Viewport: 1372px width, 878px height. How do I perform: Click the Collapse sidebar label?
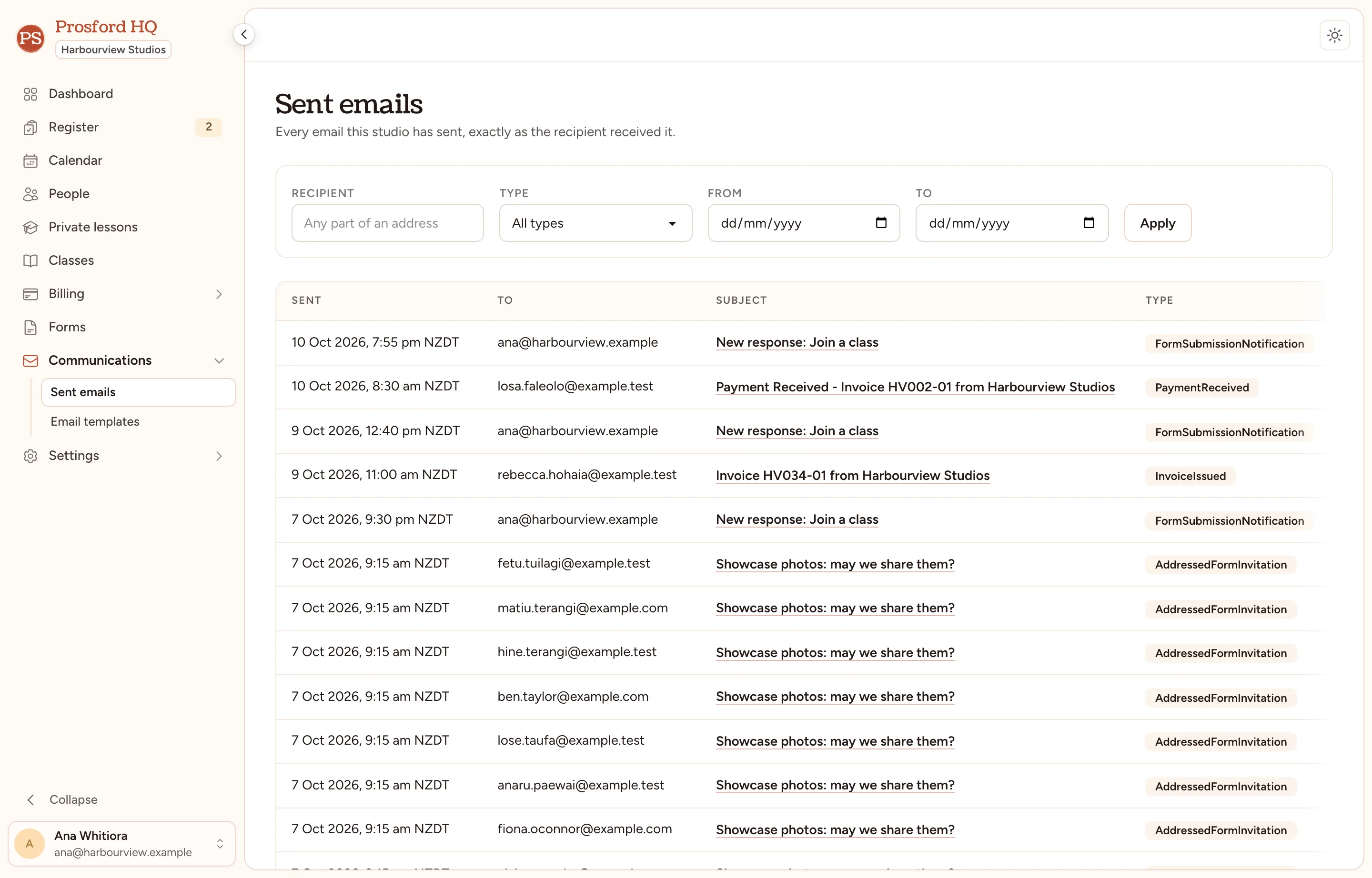tap(73, 800)
